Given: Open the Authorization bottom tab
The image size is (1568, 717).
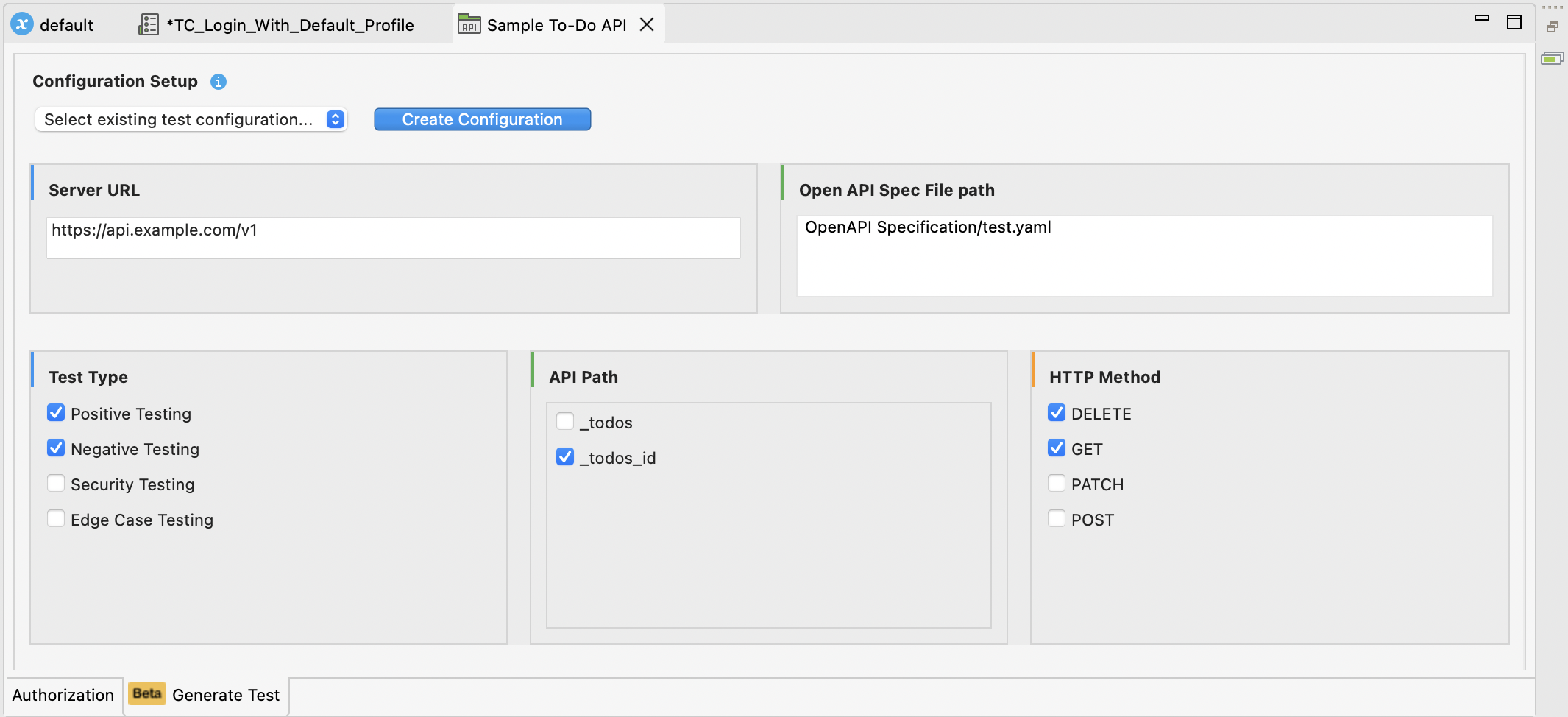Looking at the screenshot, I should [63, 695].
